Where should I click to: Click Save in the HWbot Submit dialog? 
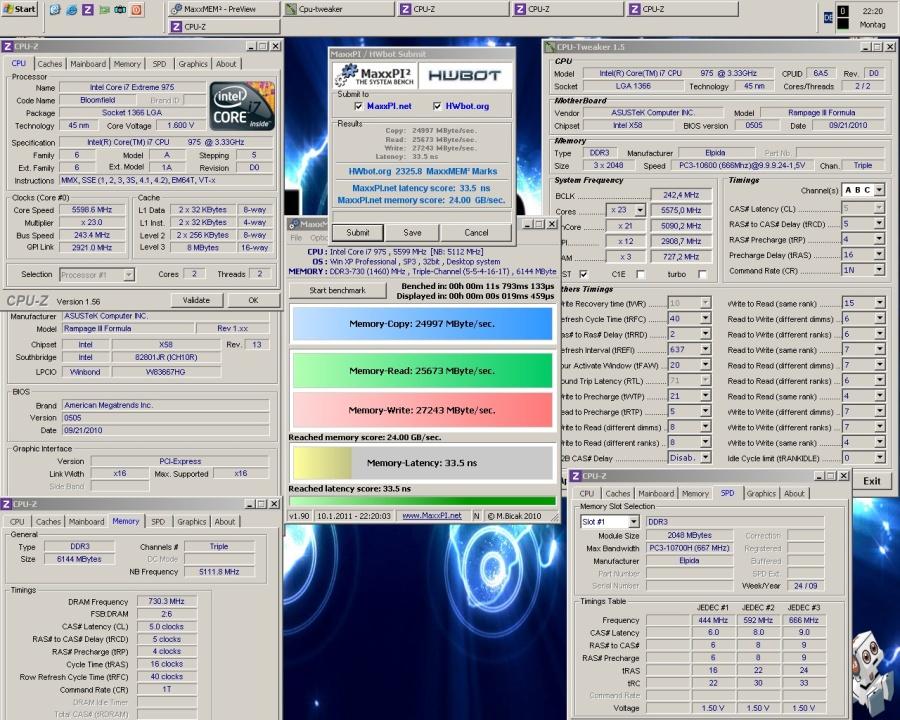point(412,233)
